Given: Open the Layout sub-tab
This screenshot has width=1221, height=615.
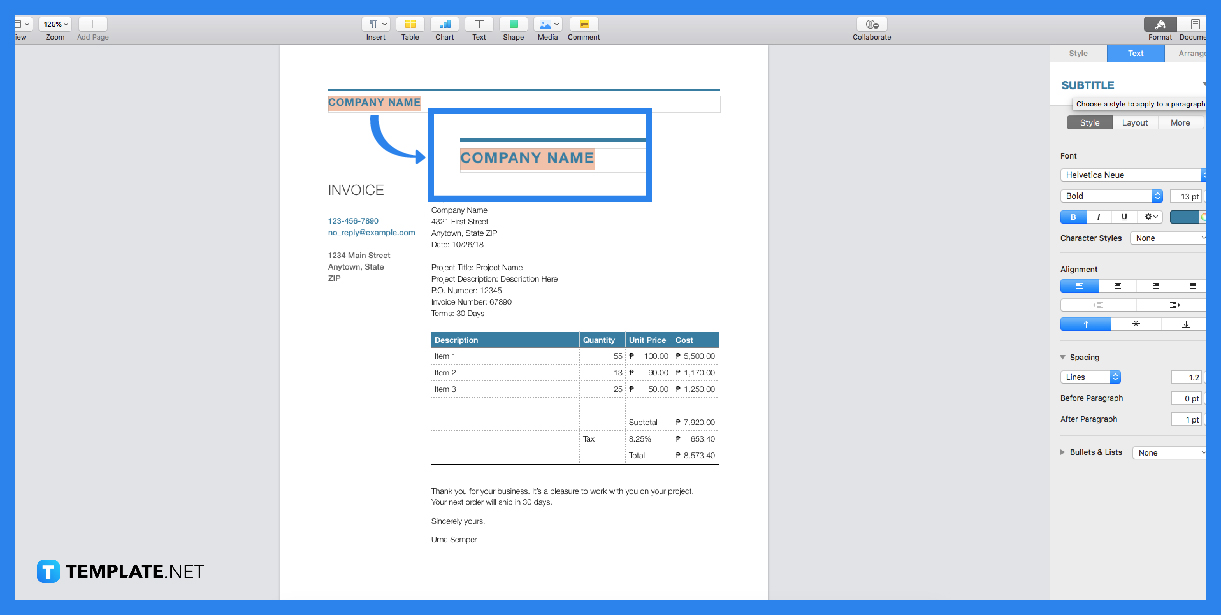Looking at the screenshot, I should (1136, 122).
